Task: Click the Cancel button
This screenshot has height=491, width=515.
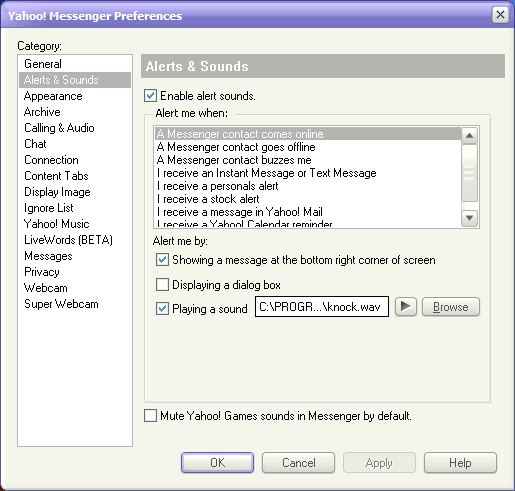Action: [x=298, y=463]
